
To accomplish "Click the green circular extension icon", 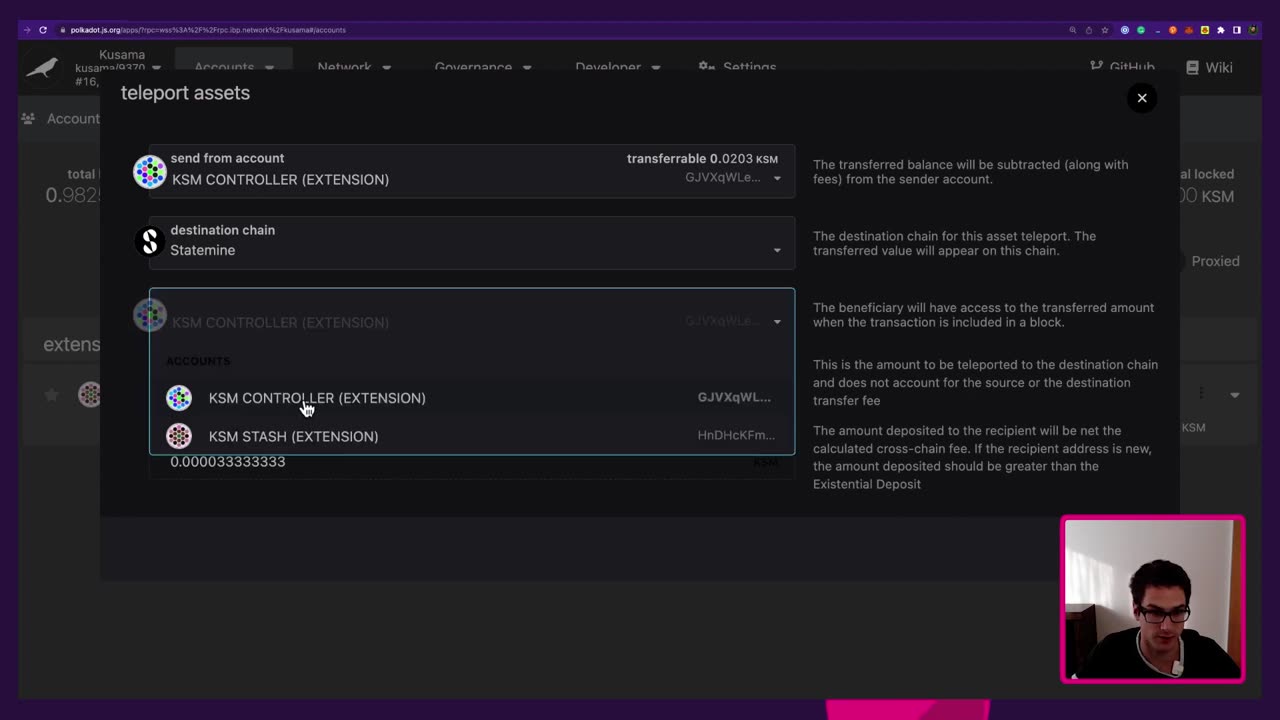I will coord(1141,30).
